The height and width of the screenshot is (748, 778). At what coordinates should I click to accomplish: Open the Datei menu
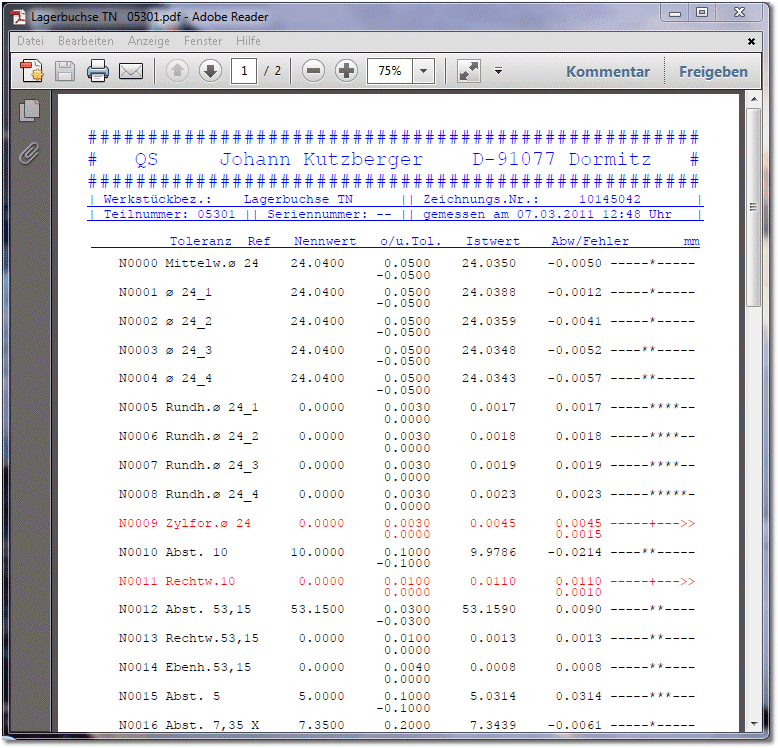pos(30,41)
